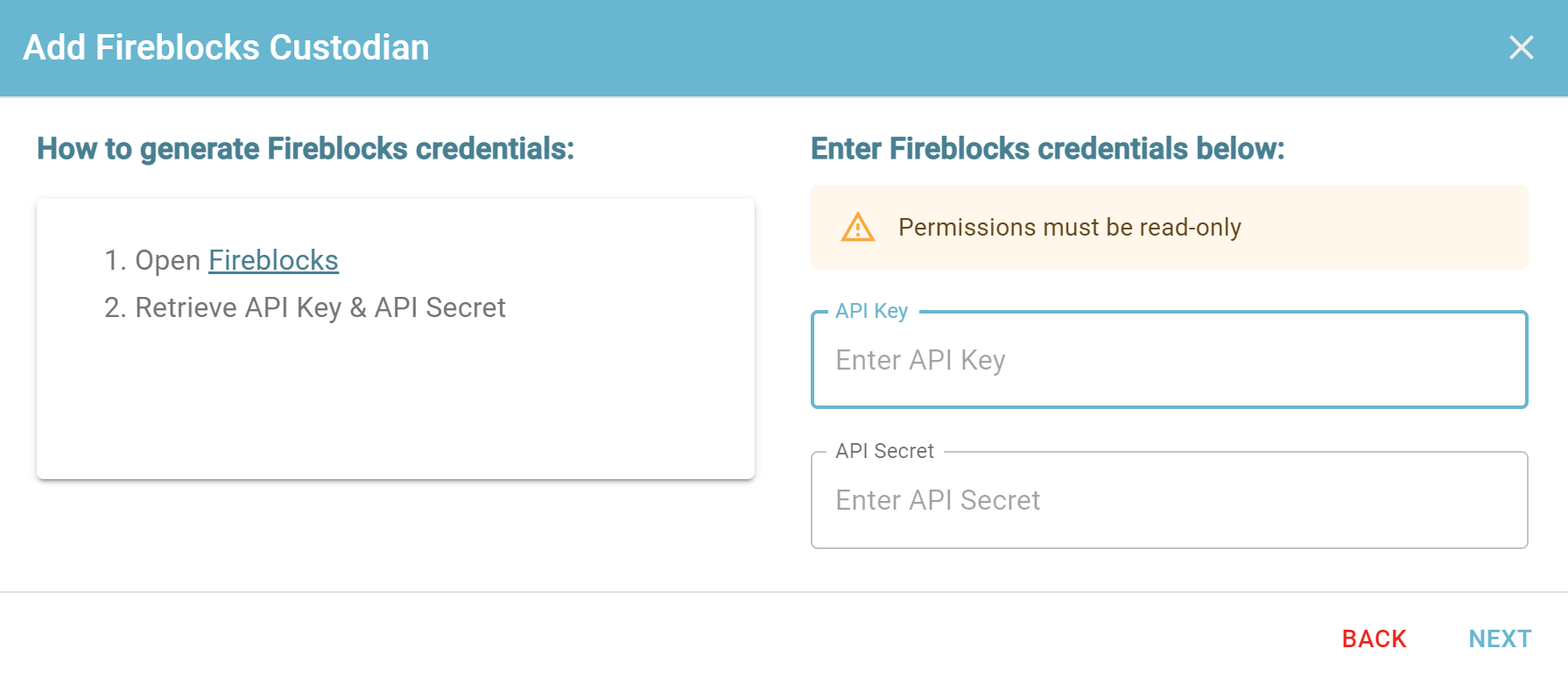Click the blue header bar beside the title
The image size is (1568, 677).
click(x=963, y=47)
